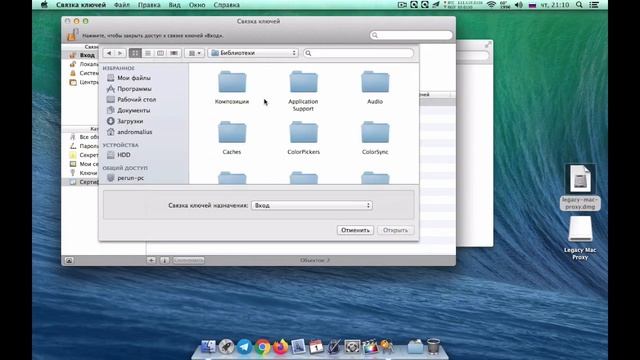Open the Apple menu
Viewport: 640px width, 360px height.
(44, 5)
